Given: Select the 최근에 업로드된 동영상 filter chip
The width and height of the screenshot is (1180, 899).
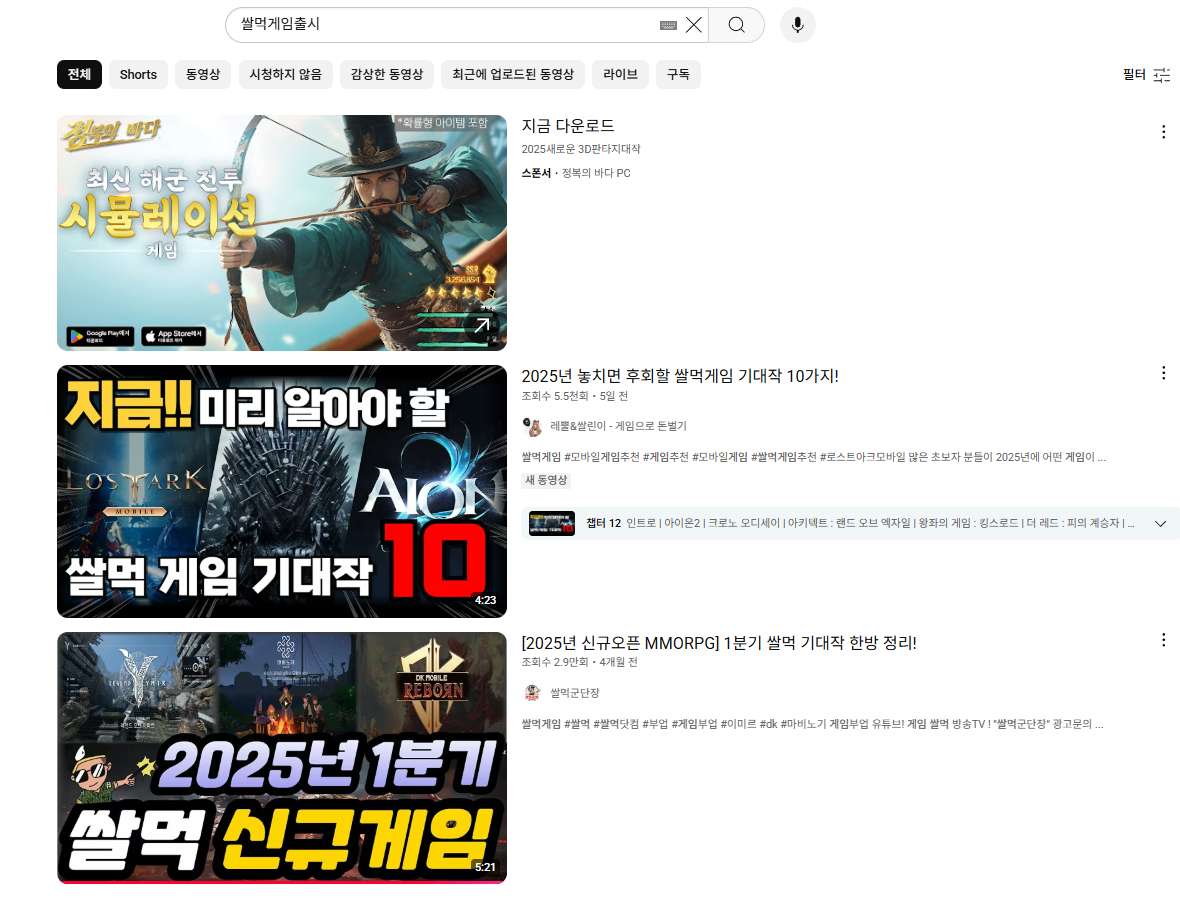Looking at the screenshot, I should (513, 74).
